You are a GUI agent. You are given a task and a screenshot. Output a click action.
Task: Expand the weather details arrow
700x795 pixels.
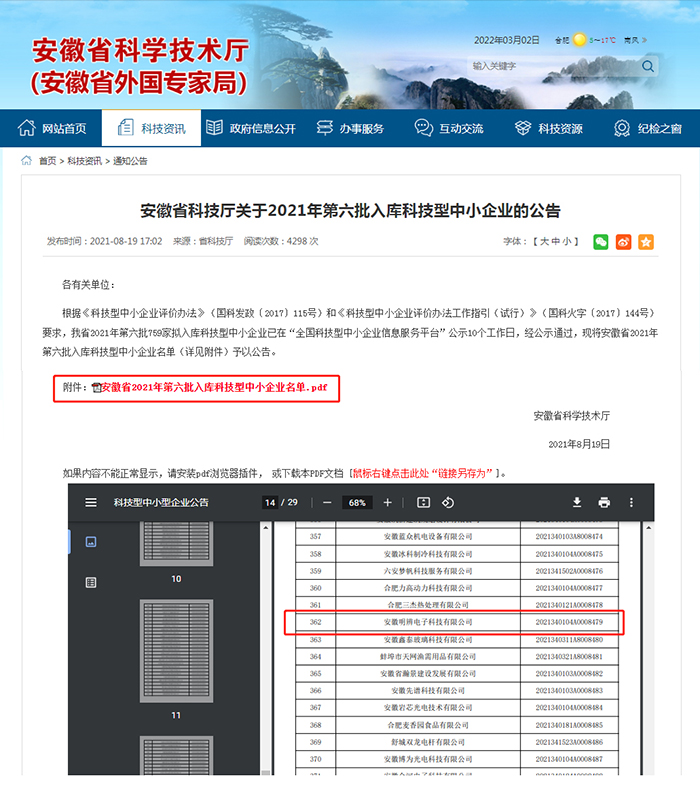pyautogui.click(x=647, y=40)
